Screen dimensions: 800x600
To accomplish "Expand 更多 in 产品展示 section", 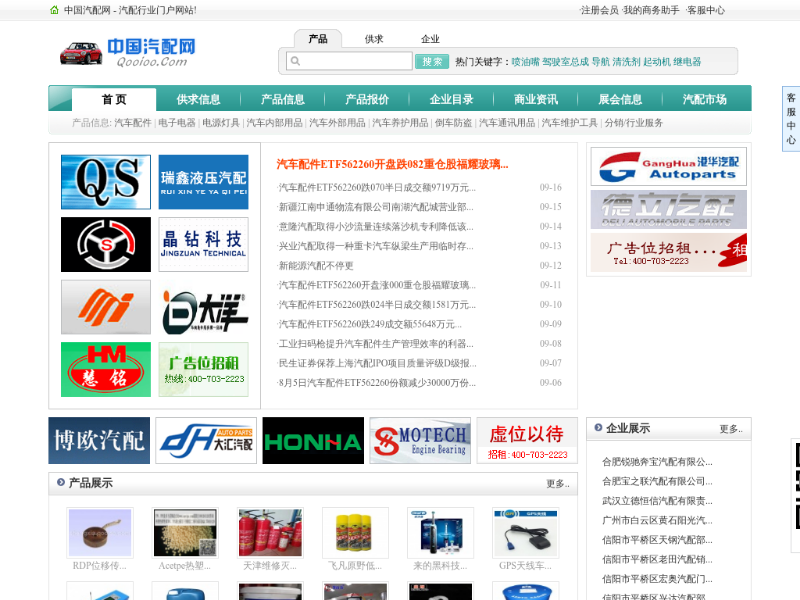I will [x=557, y=484].
